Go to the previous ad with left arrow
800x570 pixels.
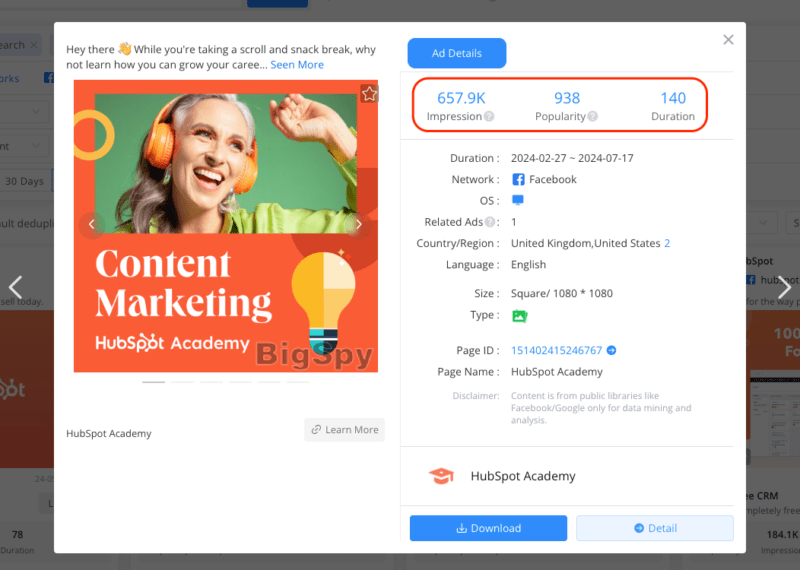point(15,287)
